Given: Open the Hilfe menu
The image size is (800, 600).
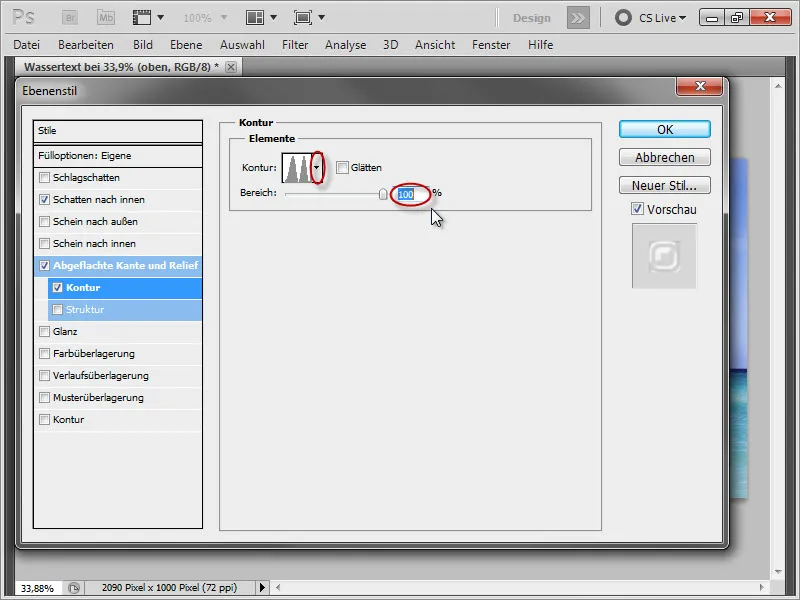Looking at the screenshot, I should pos(540,45).
